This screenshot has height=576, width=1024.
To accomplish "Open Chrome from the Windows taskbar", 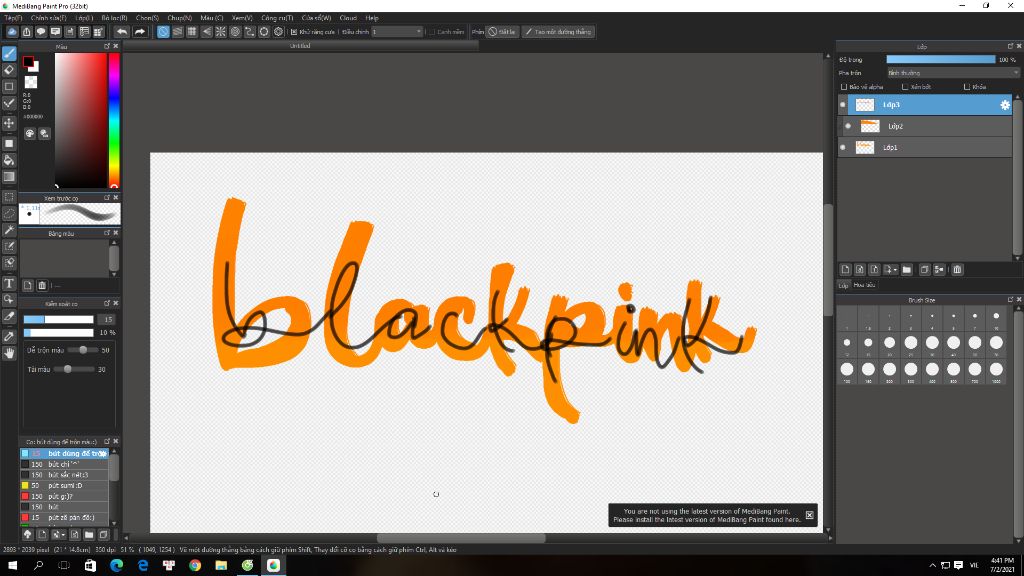I will click(x=195, y=566).
